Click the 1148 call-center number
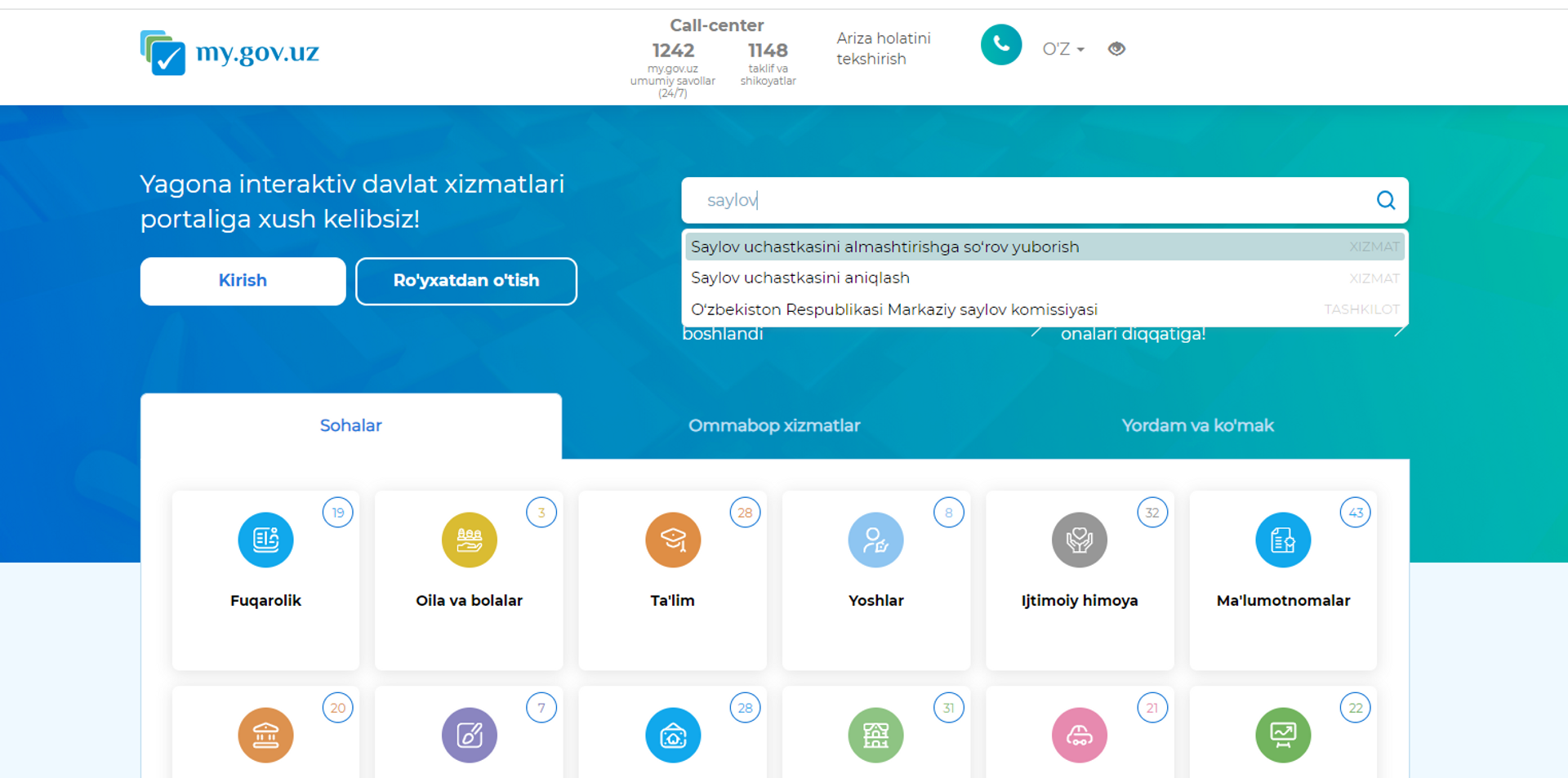This screenshot has height=778, width=1568. pyautogui.click(x=768, y=51)
